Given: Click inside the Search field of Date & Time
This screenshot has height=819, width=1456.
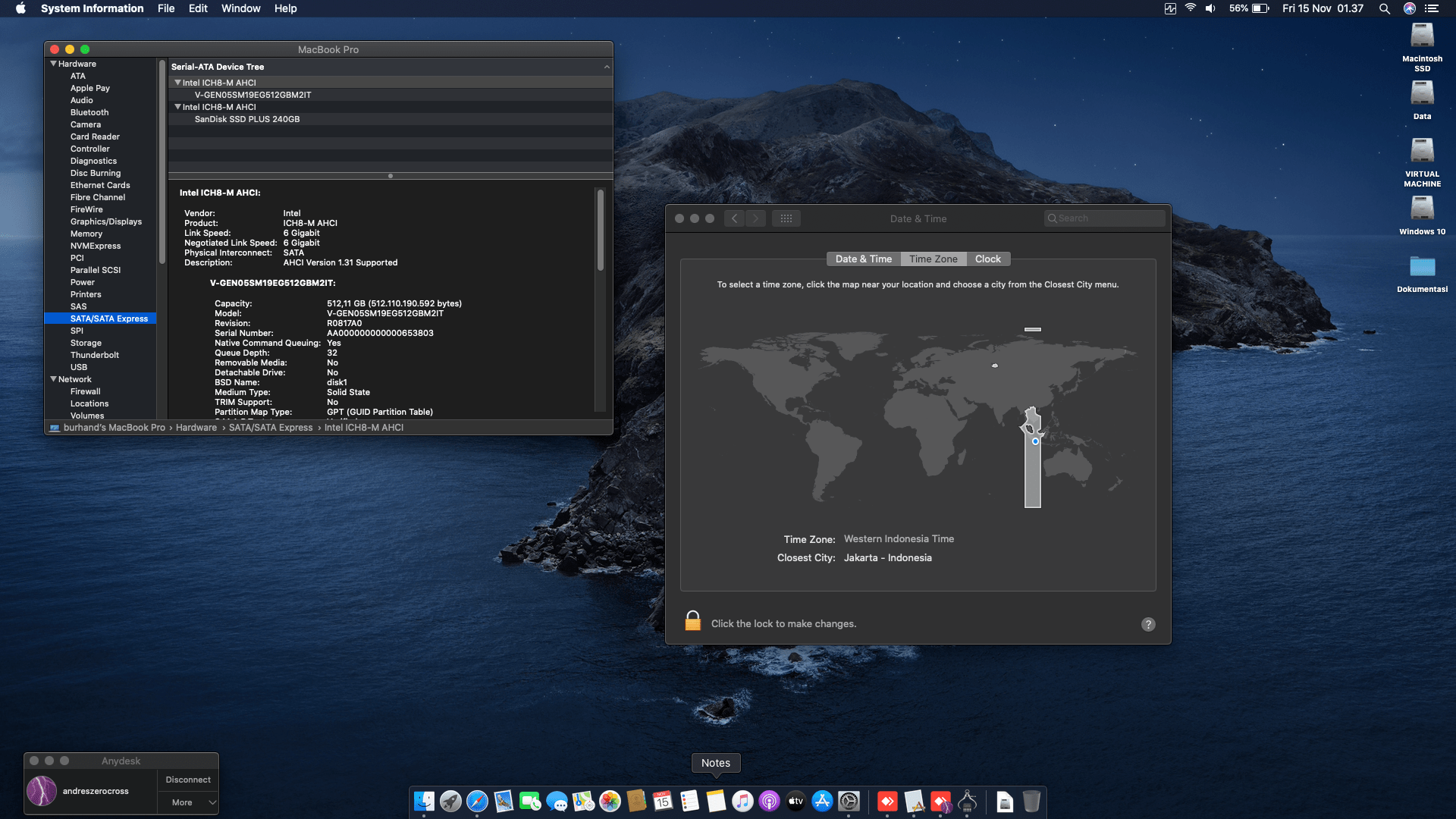Looking at the screenshot, I should pos(1105,218).
